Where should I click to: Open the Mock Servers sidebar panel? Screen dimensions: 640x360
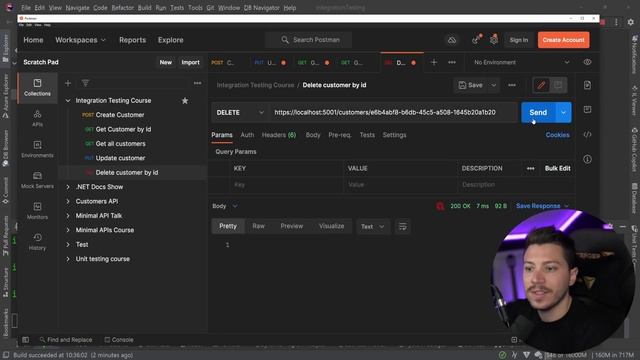pos(37,180)
